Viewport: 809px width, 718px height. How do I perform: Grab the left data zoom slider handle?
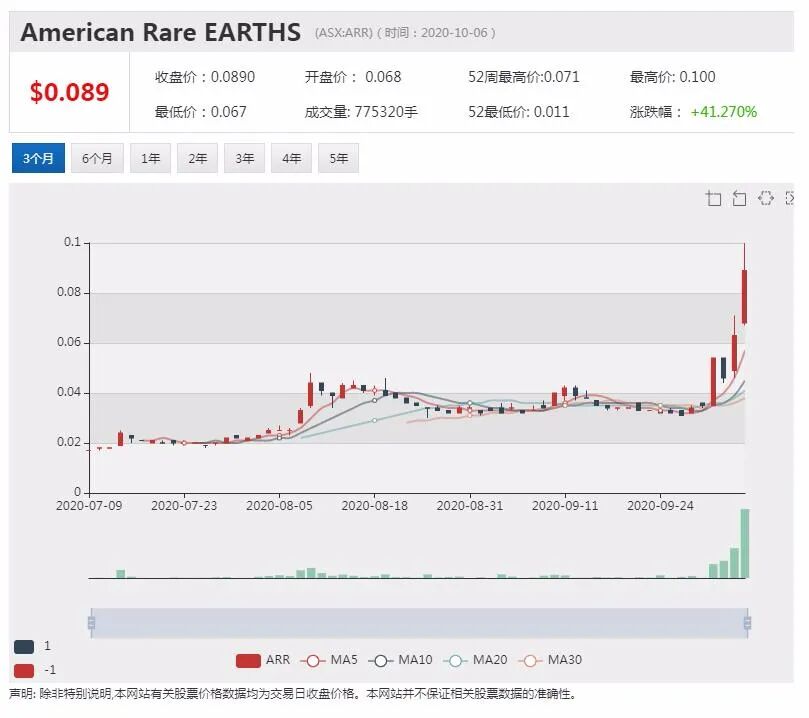[x=91, y=623]
